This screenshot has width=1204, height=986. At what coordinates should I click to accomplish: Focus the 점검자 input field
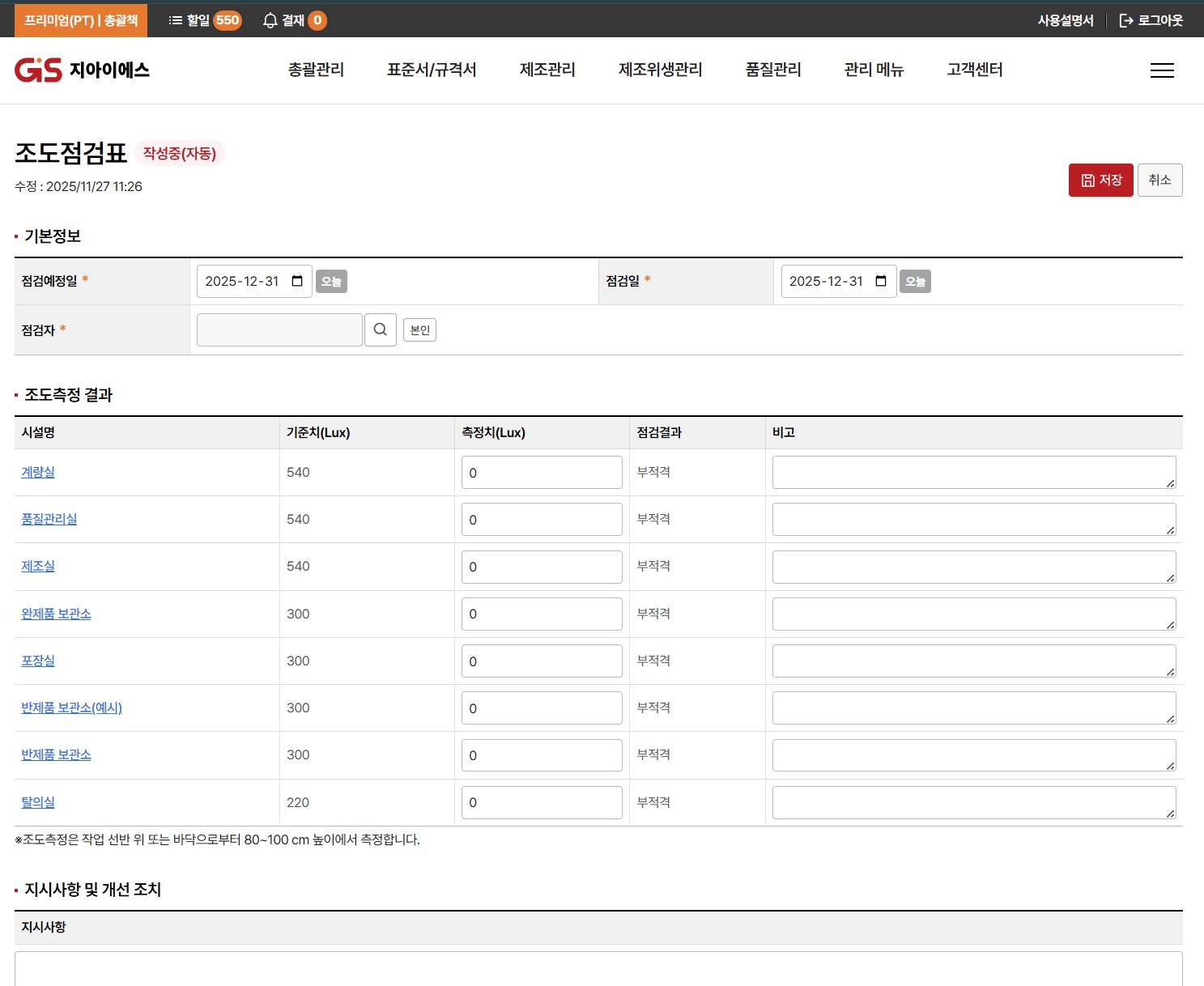click(279, 329)
